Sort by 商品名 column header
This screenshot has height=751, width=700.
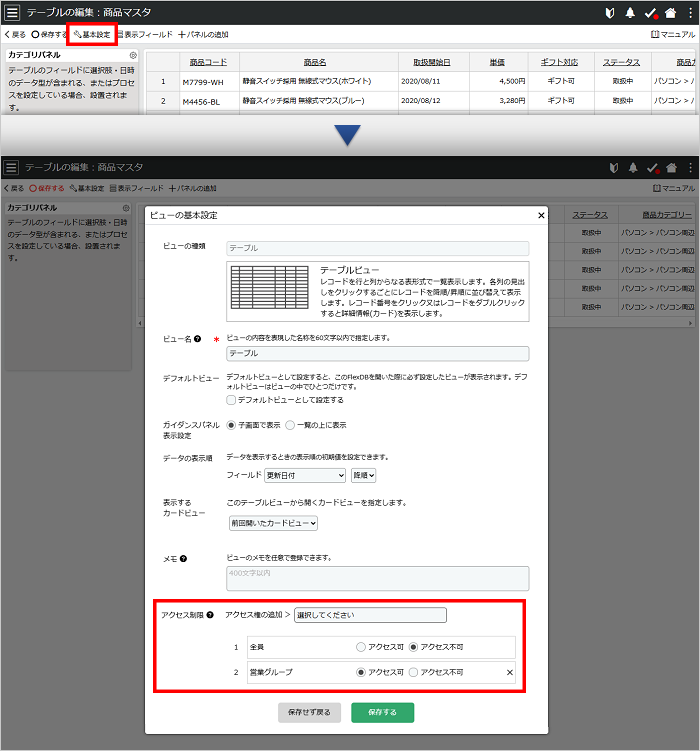[315, 62]
